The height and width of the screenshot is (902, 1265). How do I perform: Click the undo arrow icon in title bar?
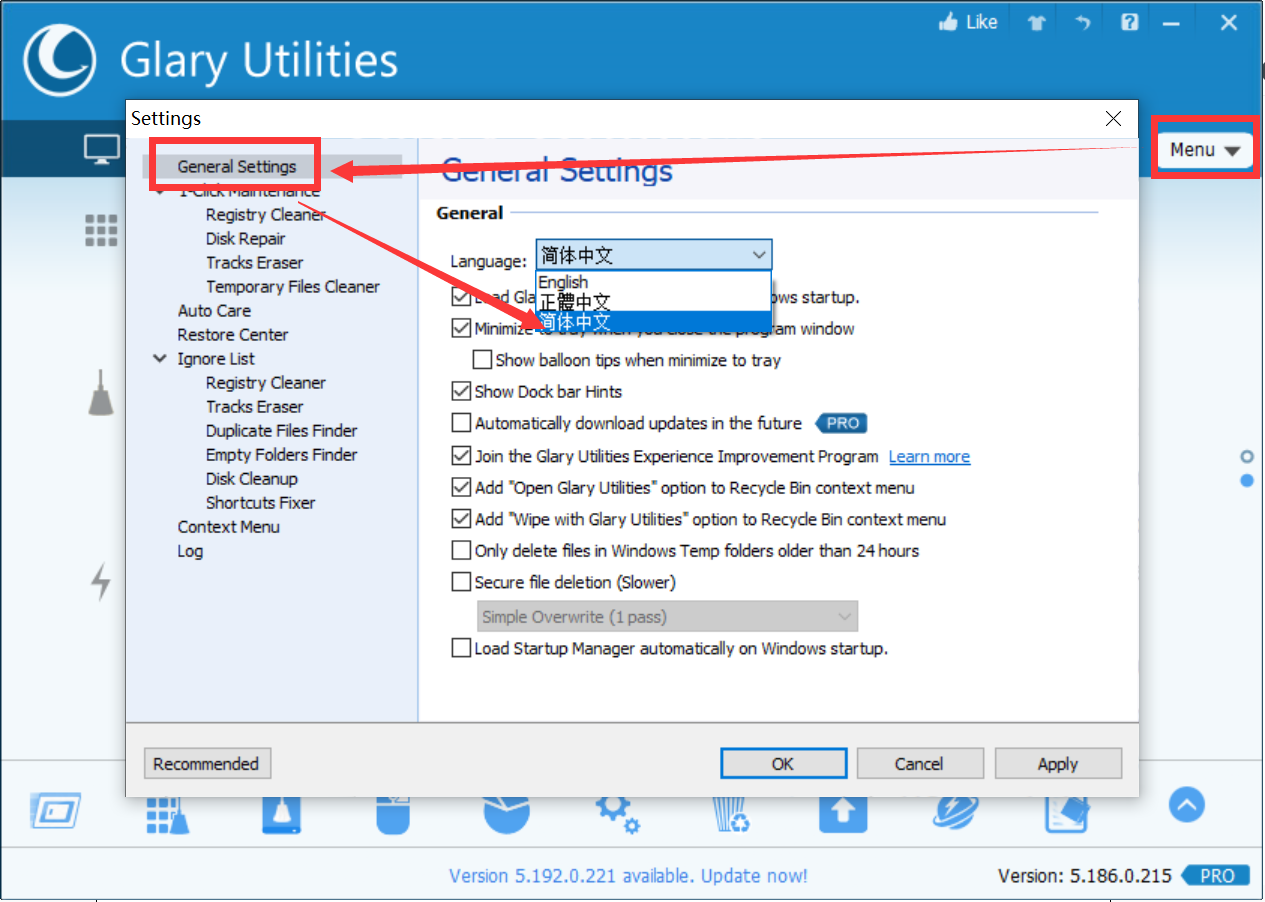coord(1082,23)
